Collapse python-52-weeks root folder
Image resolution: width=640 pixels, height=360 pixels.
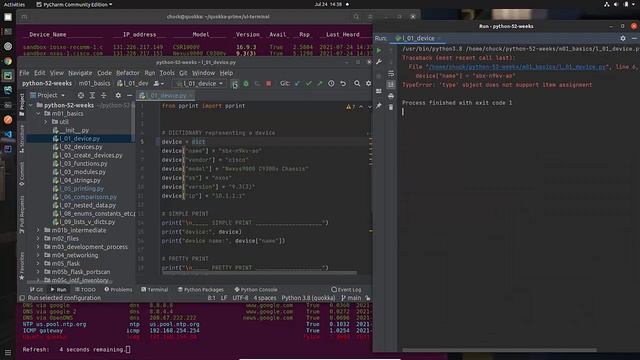31,105
